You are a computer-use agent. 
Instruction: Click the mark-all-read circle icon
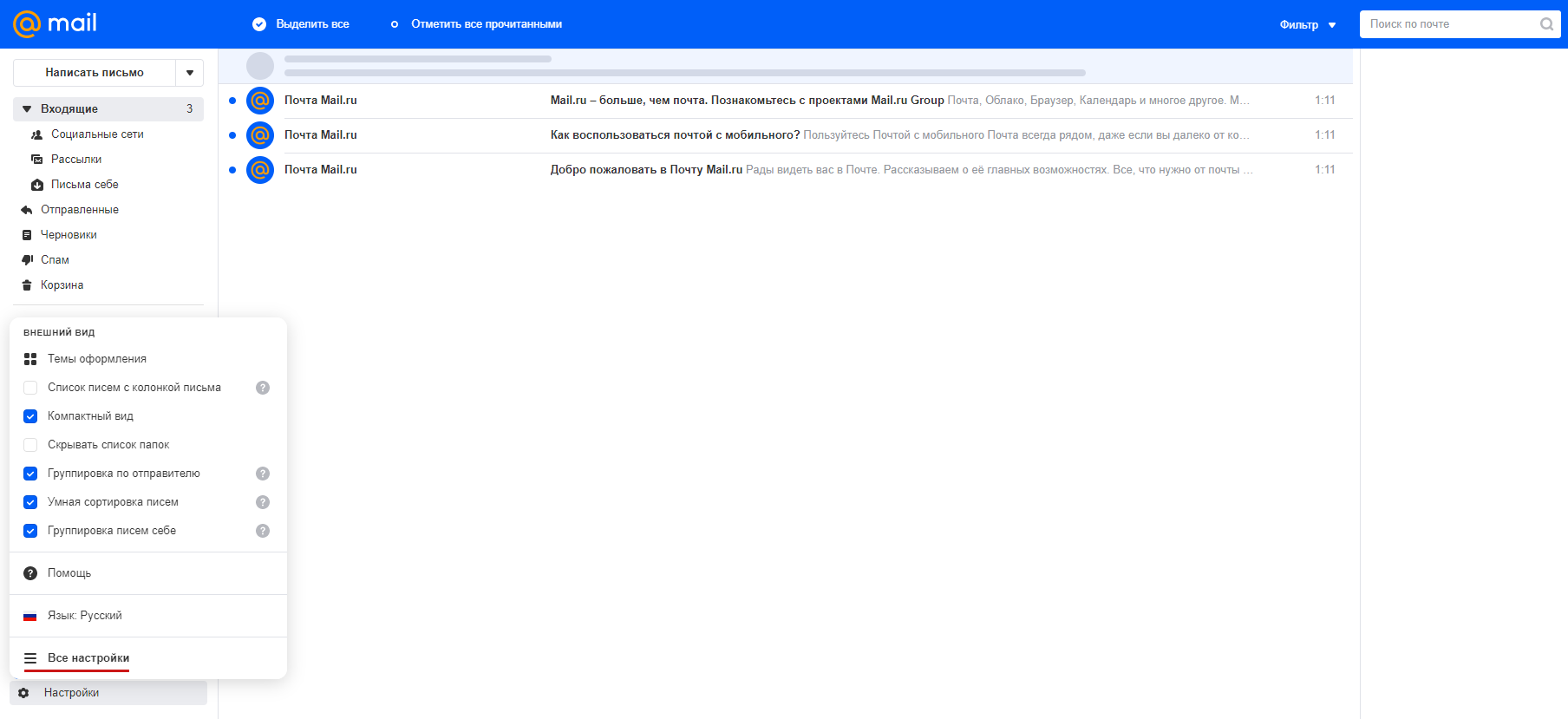pyautogui.click(x=395, y=24)
